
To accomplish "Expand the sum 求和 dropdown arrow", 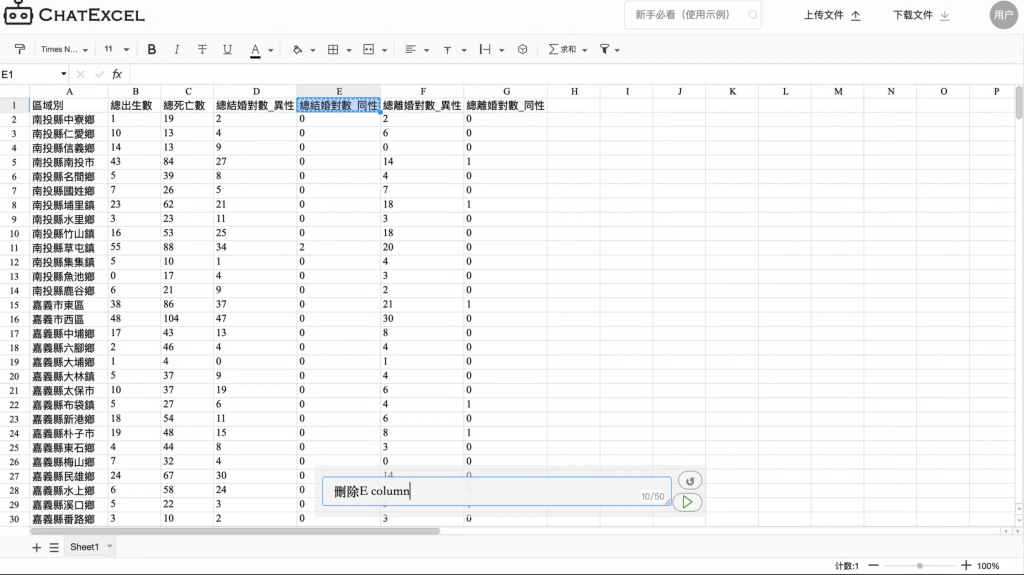I will 584,50.
